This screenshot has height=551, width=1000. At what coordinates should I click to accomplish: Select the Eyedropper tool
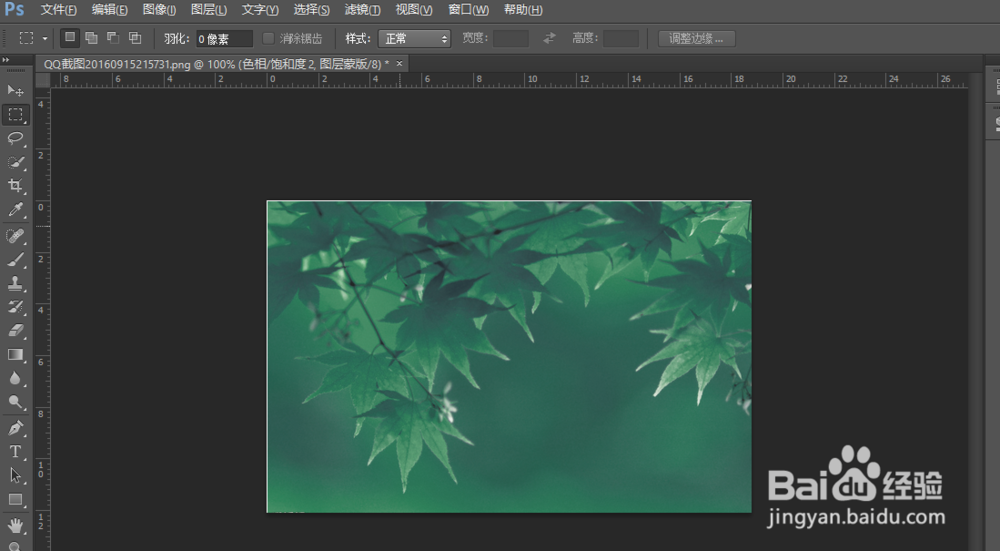coord(15,210)
